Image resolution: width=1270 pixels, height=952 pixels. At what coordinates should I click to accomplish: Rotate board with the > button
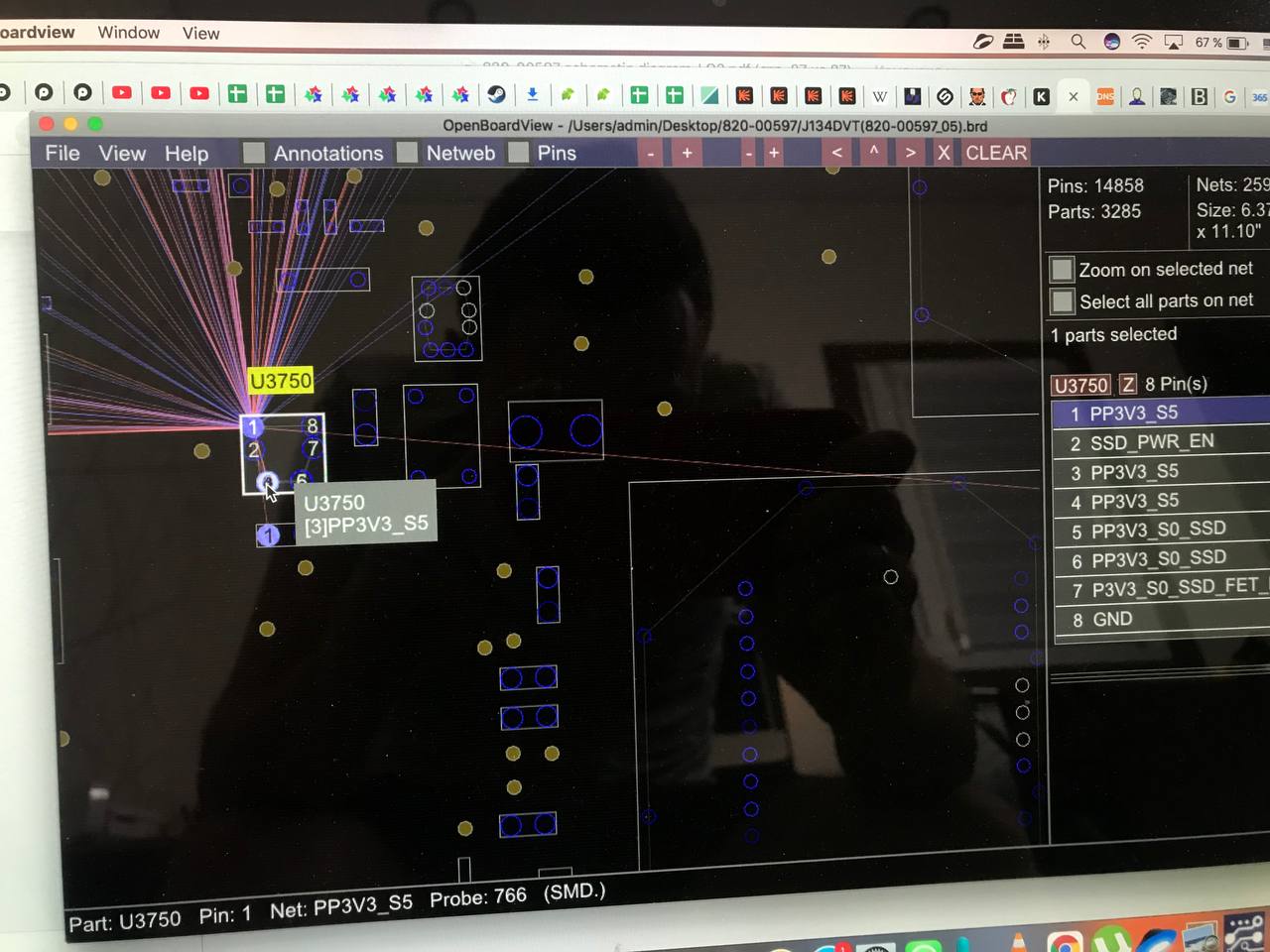(x=911, y=153)
